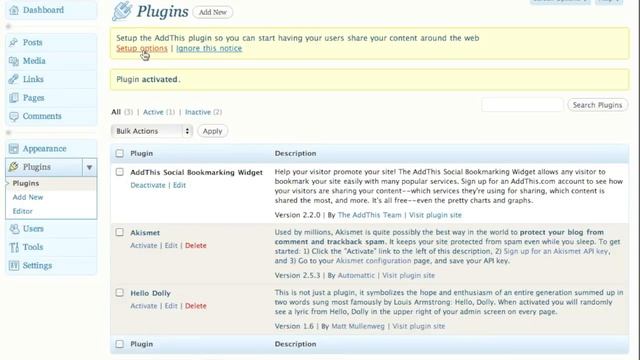Select Add New in Plugins submenu
This screenshot has width=640, height=360.
click(x=28, y=197)
